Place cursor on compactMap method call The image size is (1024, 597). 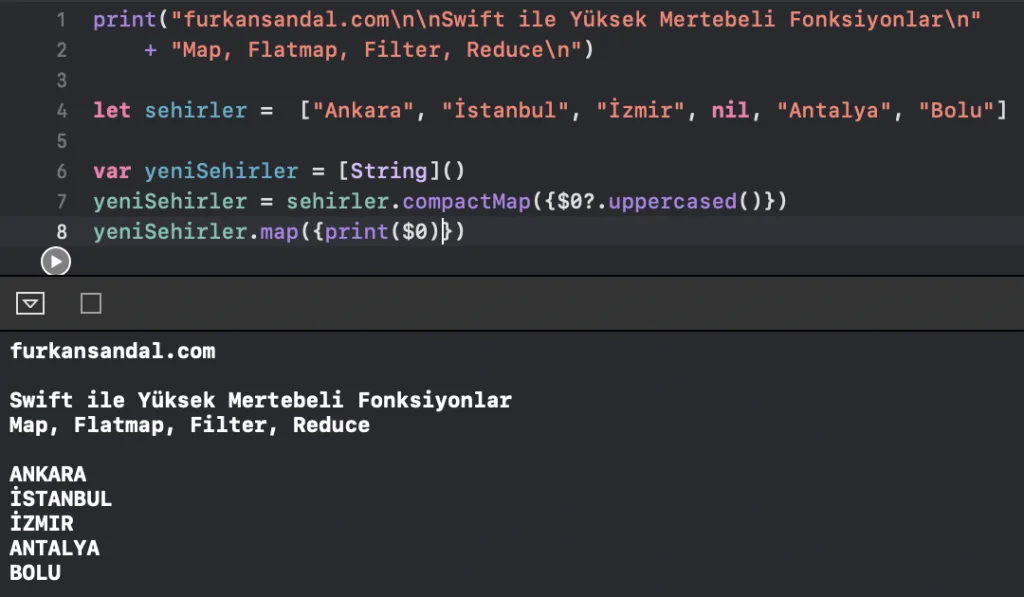click(x=467, y=201)
